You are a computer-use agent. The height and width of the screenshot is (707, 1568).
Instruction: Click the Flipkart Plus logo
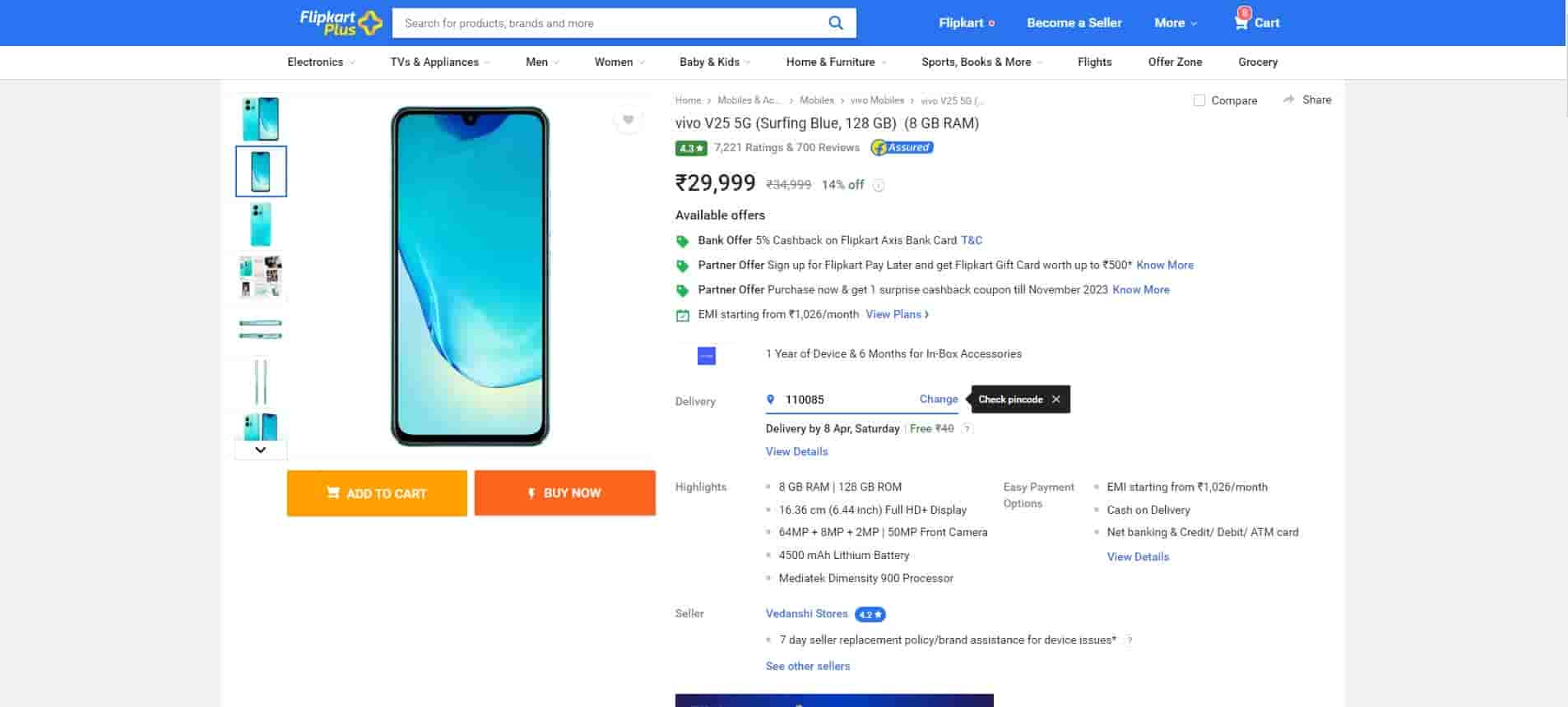coord(341,23)
